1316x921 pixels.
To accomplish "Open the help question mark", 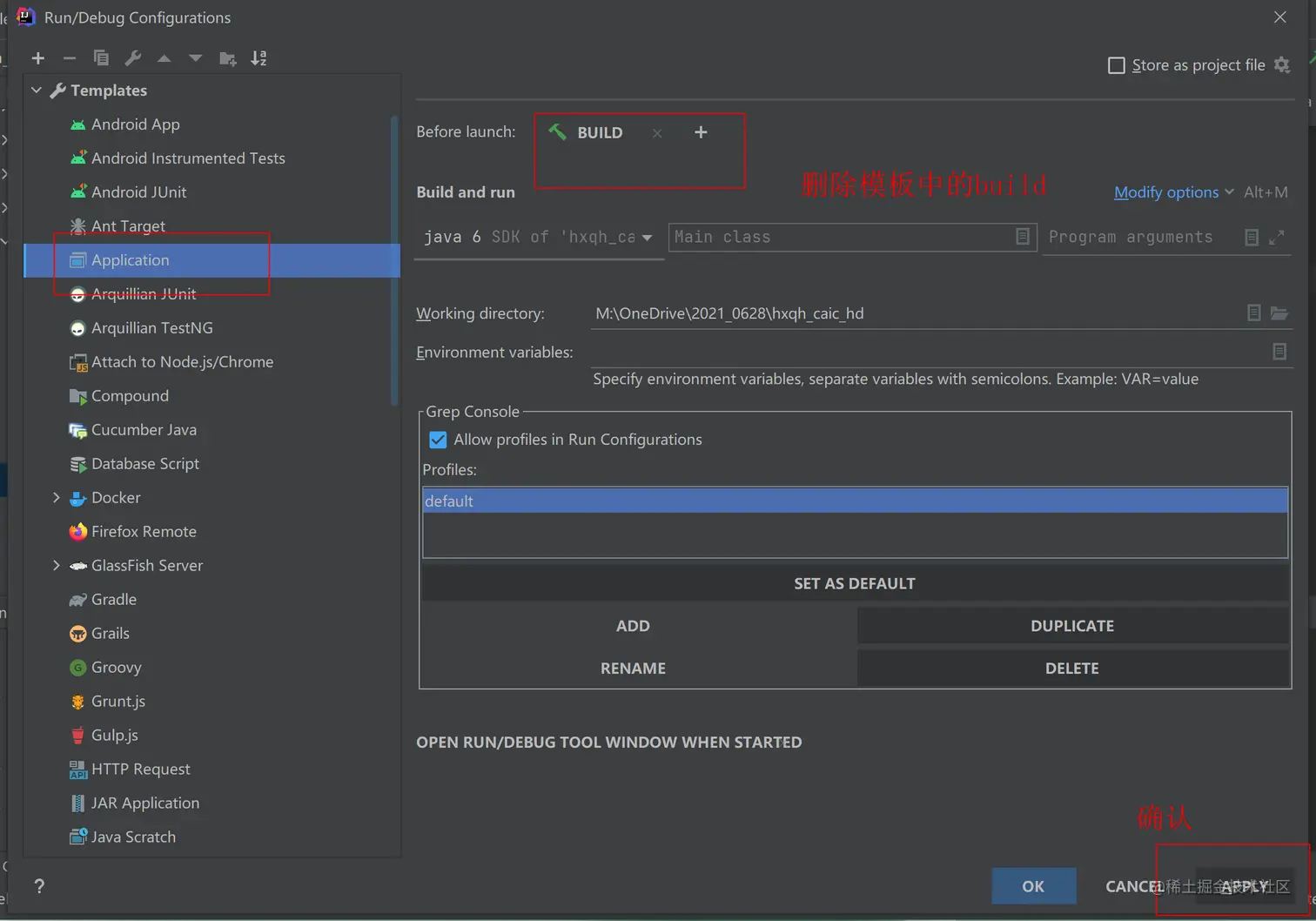I will 39,886.
